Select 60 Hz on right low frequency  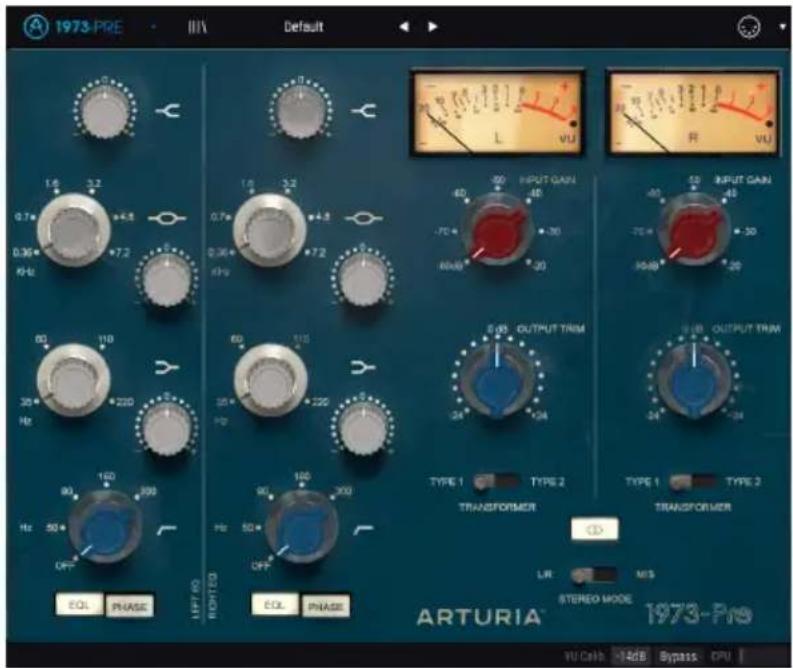pos(237,341)
